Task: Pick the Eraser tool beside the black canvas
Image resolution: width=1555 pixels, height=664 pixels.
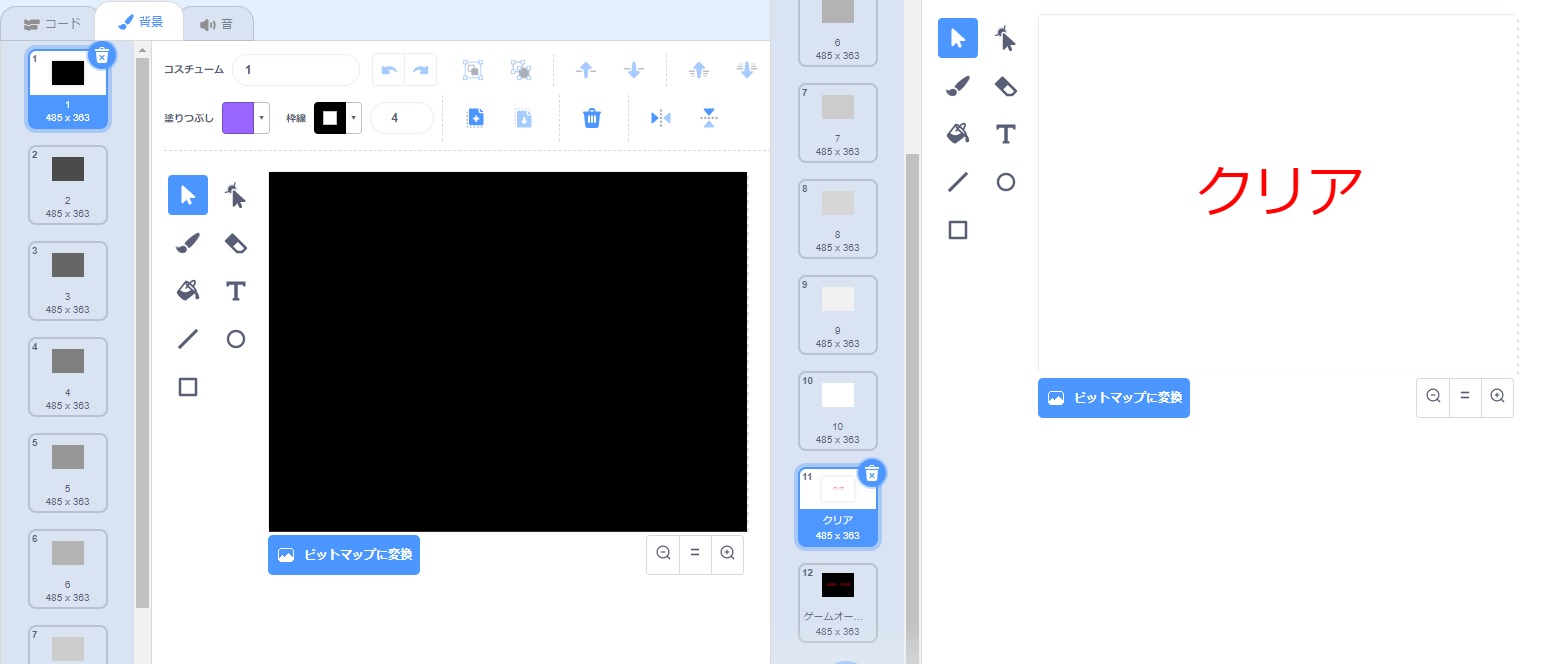Action: 236,243
